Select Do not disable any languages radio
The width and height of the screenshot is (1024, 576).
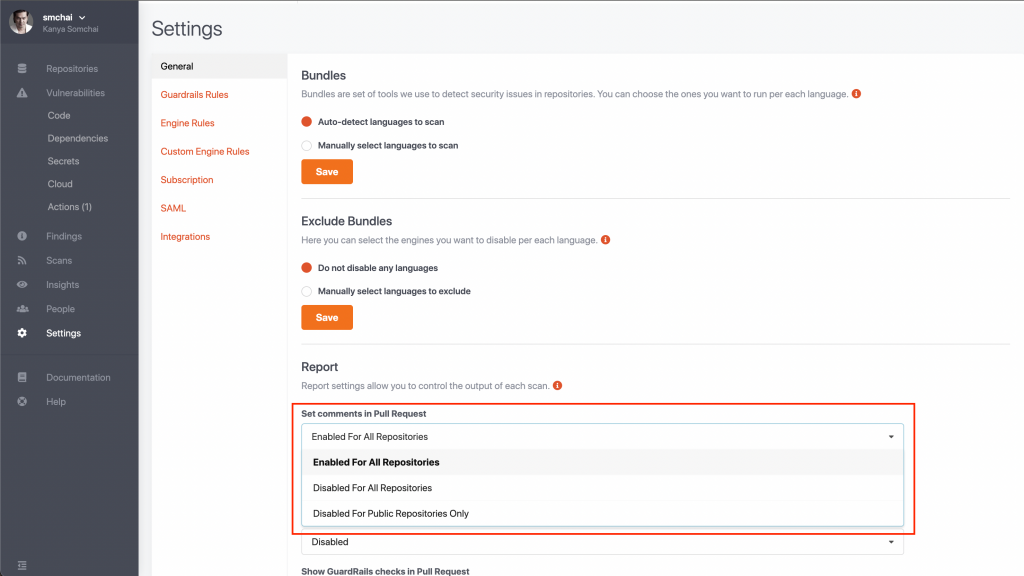(x=306, y=267)
